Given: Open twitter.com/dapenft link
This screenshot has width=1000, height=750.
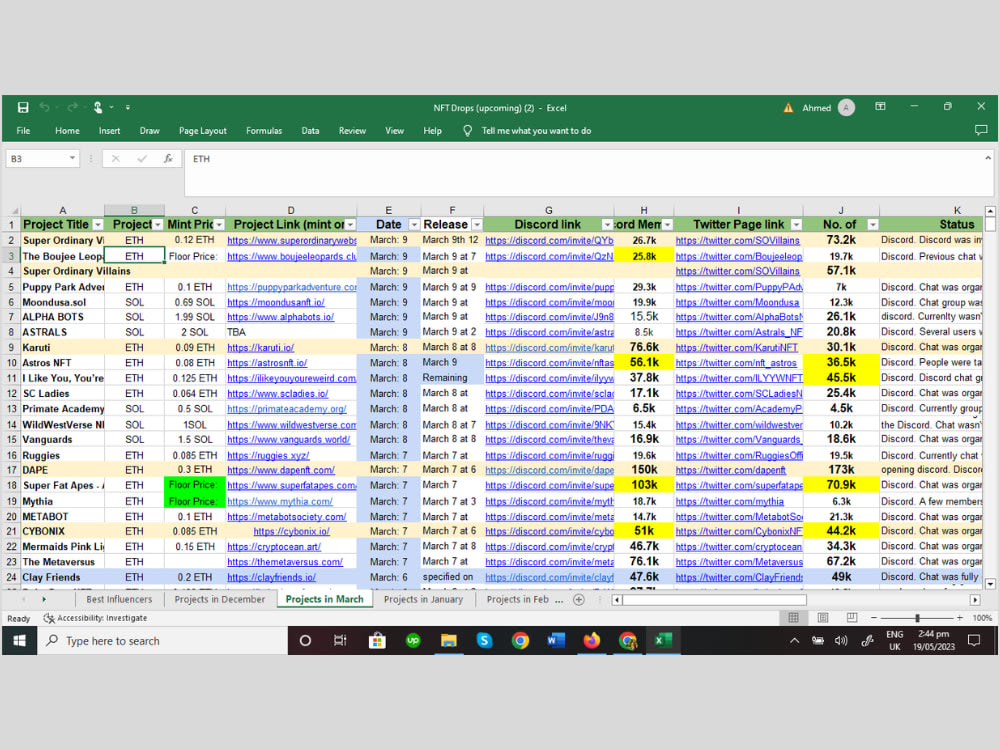Looking at the screenshot, I should pos(730,470).
